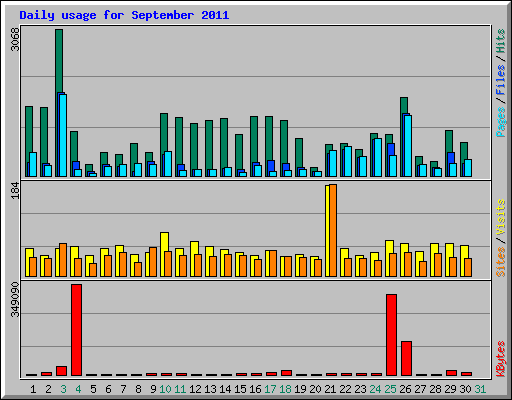The image size is (512, 400).
Task: Click the cyan pages bar for day 26
Action: pyautogui.click(x=408, y=146)
